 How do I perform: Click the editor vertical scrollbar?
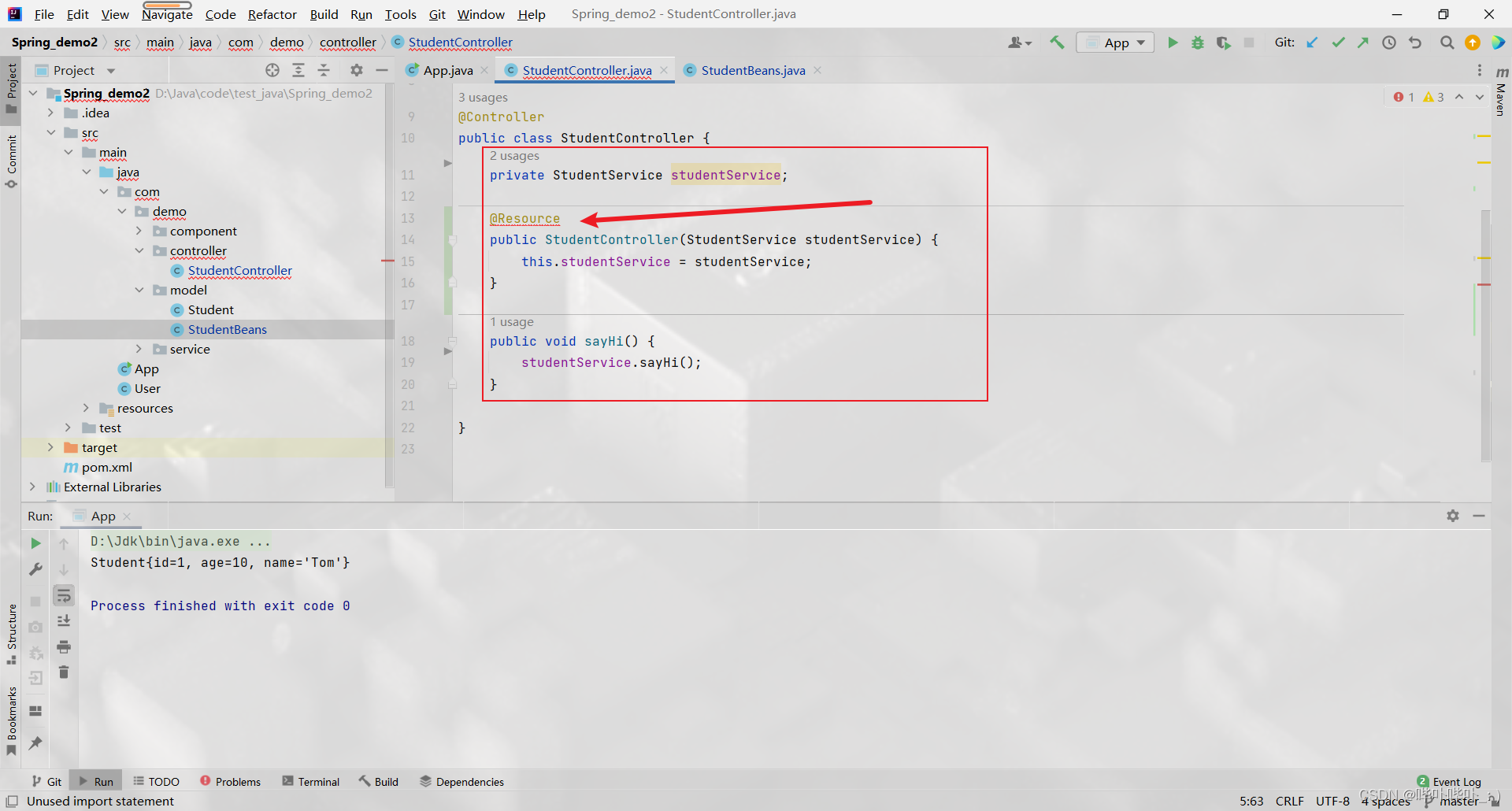pyautogui.click(x=1485, y=335)
